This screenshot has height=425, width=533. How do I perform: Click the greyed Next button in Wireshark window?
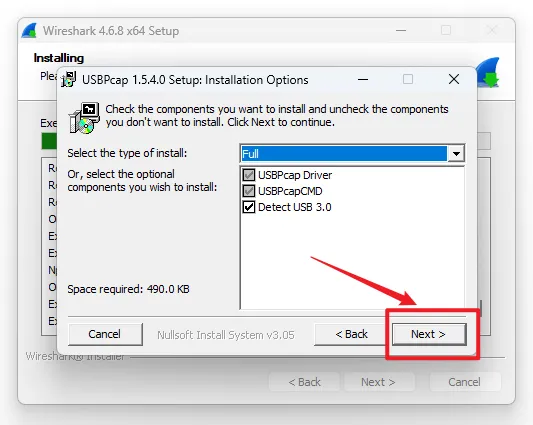tap(379, 382)
